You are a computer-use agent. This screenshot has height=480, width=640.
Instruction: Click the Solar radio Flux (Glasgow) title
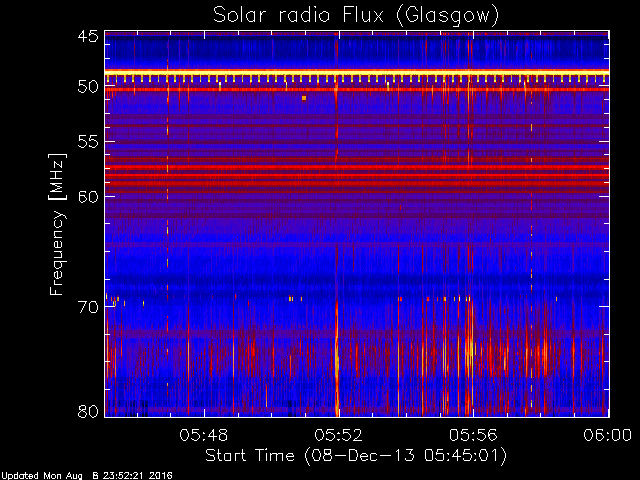click(356, 16)
